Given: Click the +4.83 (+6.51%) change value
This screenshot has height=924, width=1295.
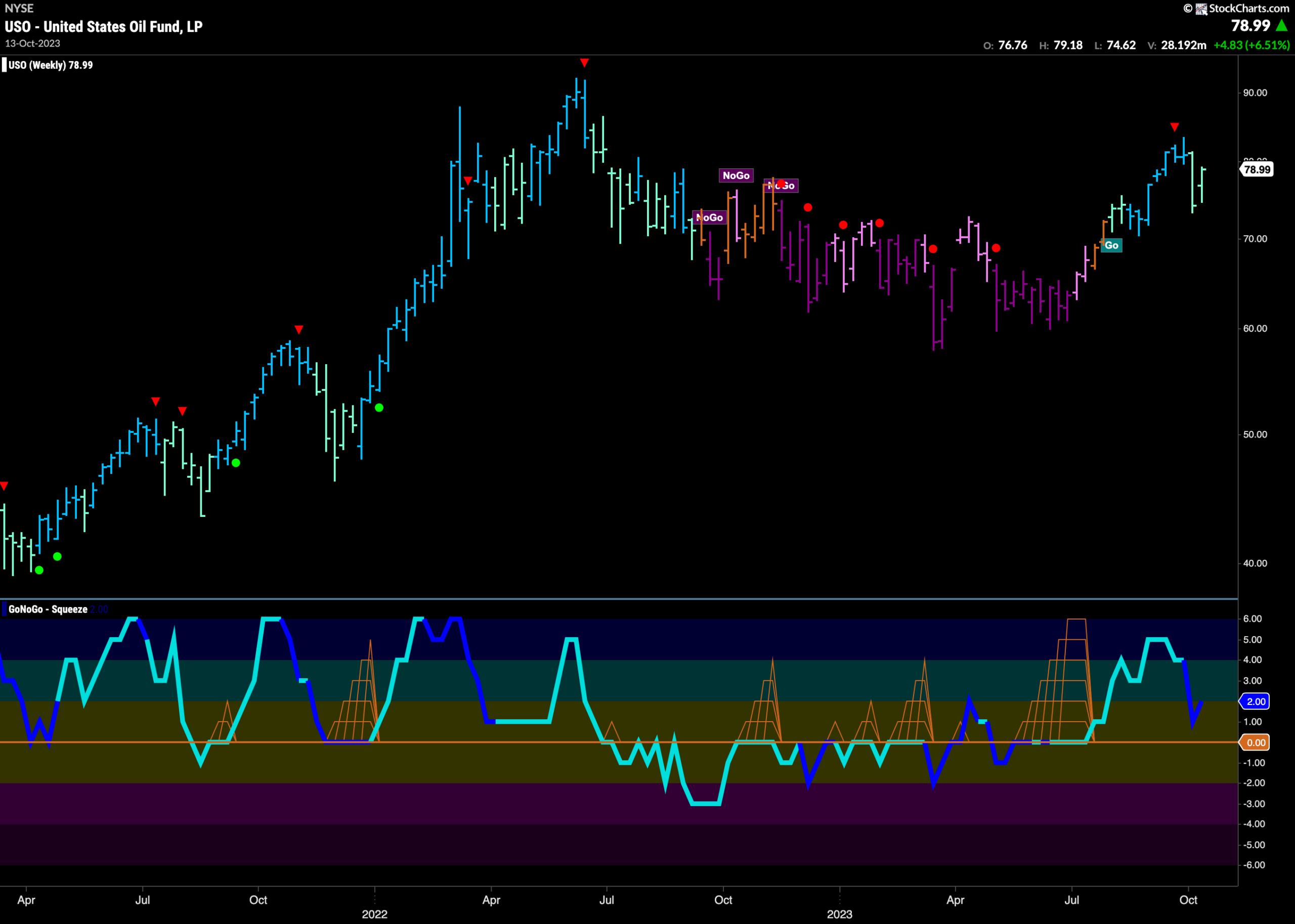Looking at the screenshot, I should click(x=1251, y=46).
